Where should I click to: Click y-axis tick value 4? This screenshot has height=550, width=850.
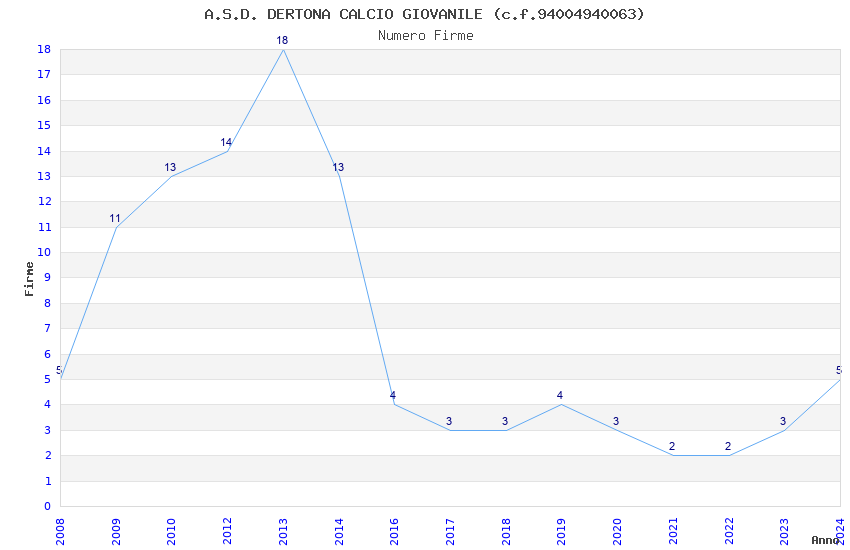pos(48,405)
